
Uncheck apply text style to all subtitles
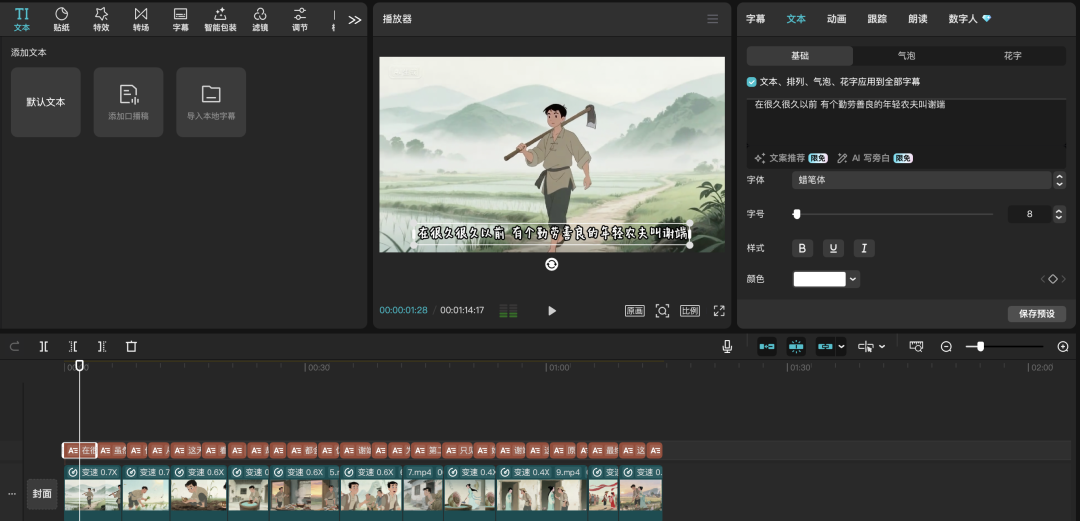(752, 82)
